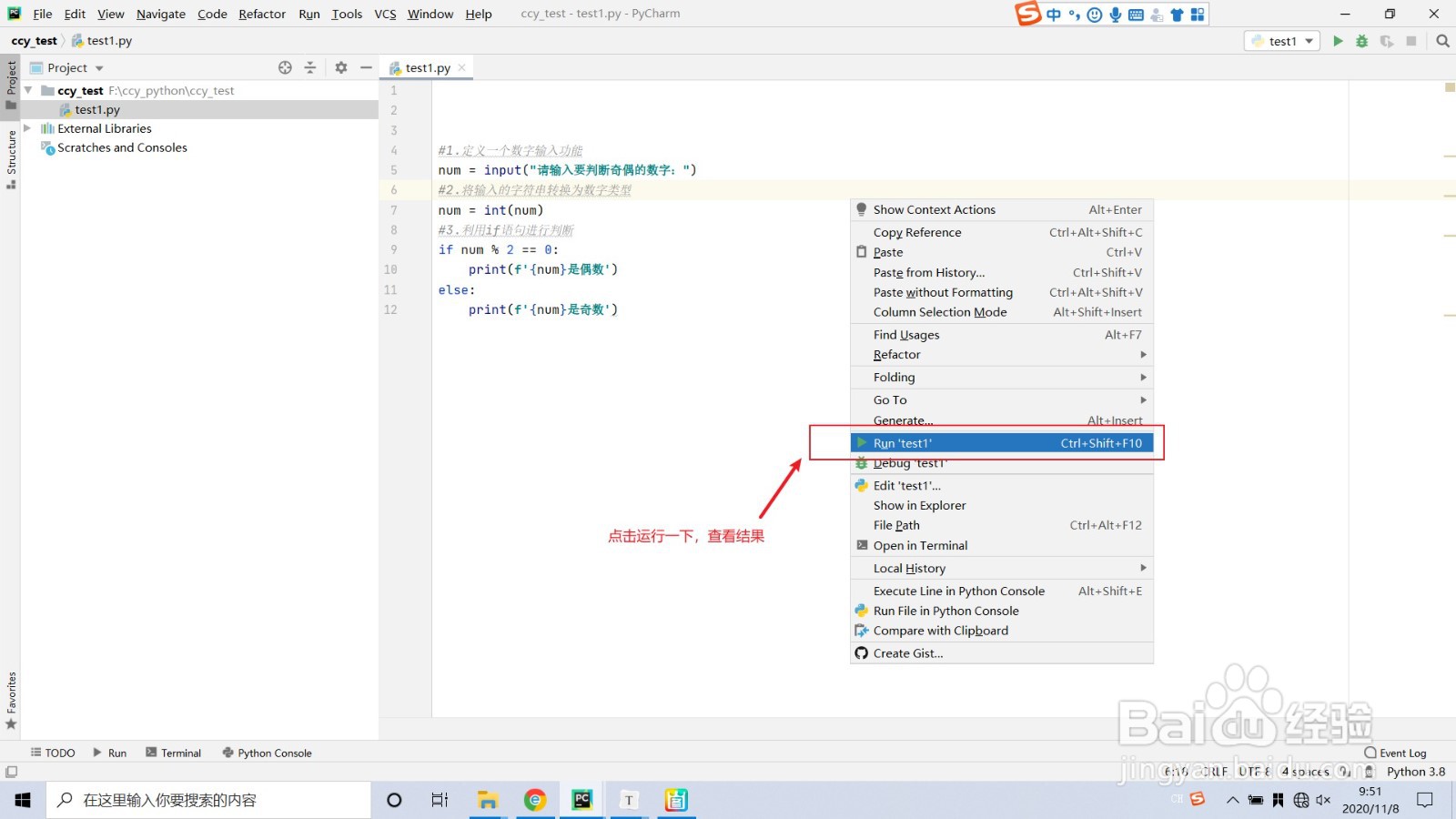Choose Paste from History
The image size is (1456, 819).
1002,272
